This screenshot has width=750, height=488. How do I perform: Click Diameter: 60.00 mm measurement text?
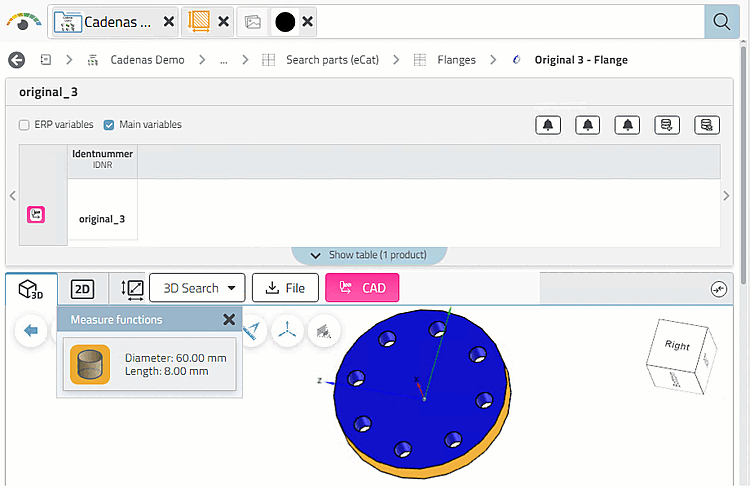(176, 358)
